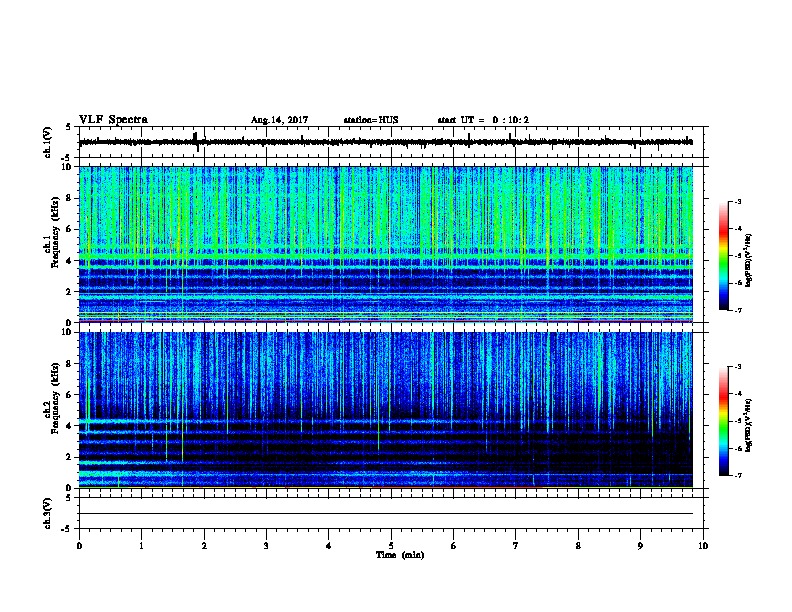Click the "6" kHz tick on ch.2 axis
Image resolution: width=792 pixels, height=612 pixels.
69,395
